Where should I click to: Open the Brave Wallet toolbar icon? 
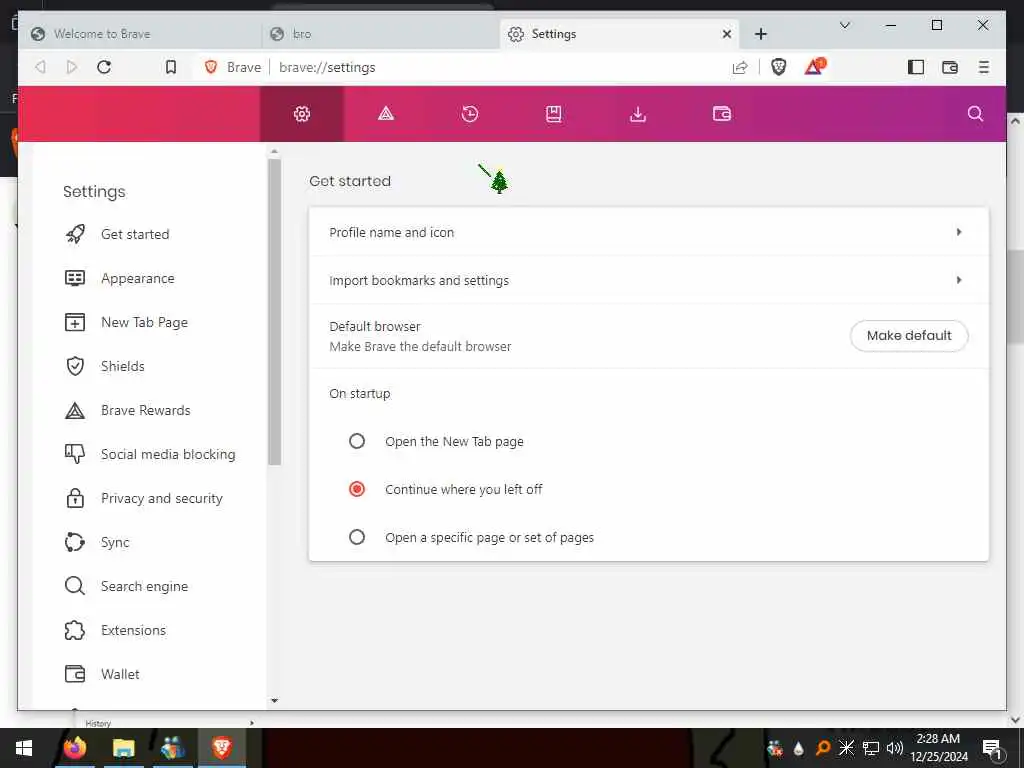950,67
